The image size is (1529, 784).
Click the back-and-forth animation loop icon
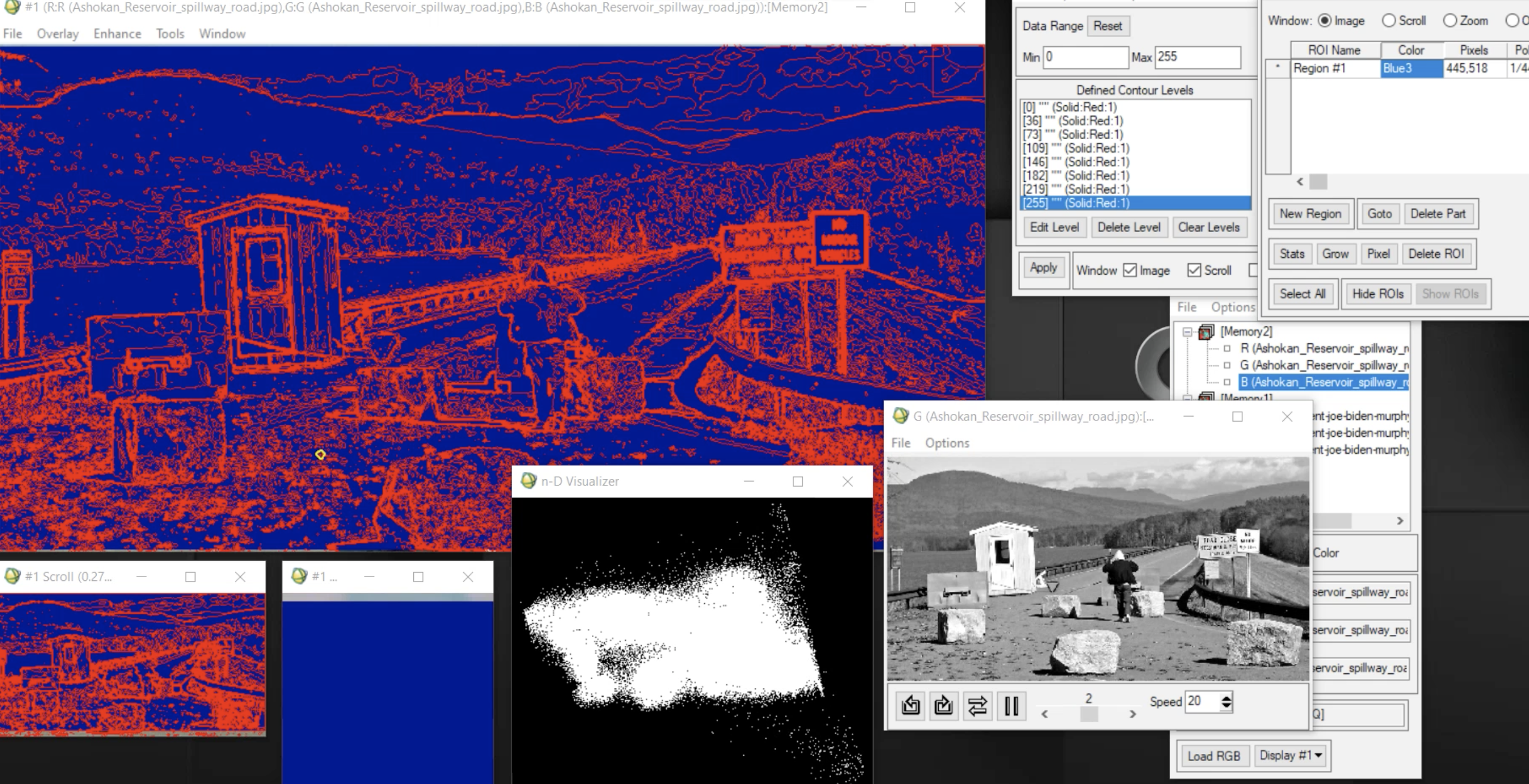pyautogui.click(x=977, y=705)
